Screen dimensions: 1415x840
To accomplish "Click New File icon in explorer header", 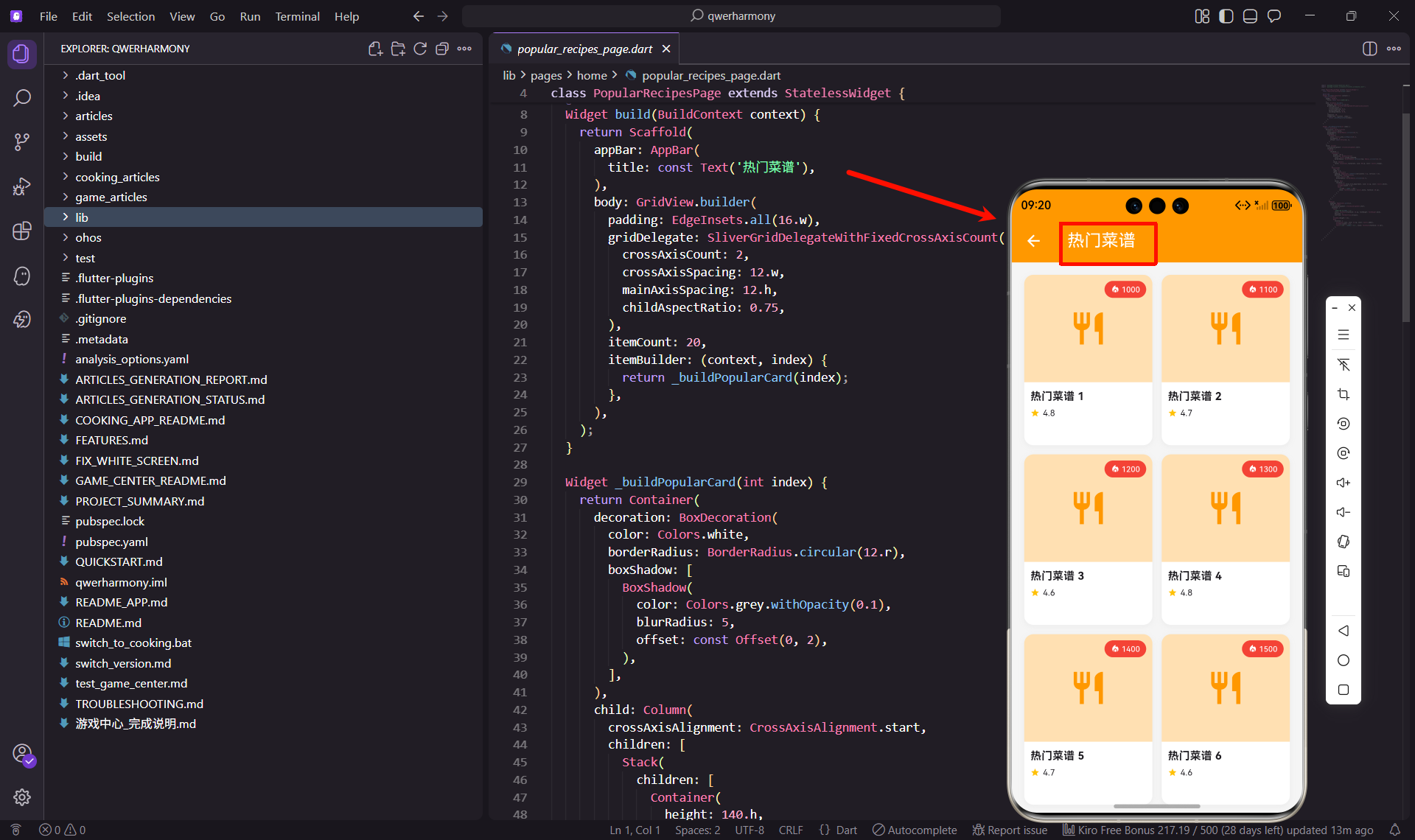I will point(375,49).
